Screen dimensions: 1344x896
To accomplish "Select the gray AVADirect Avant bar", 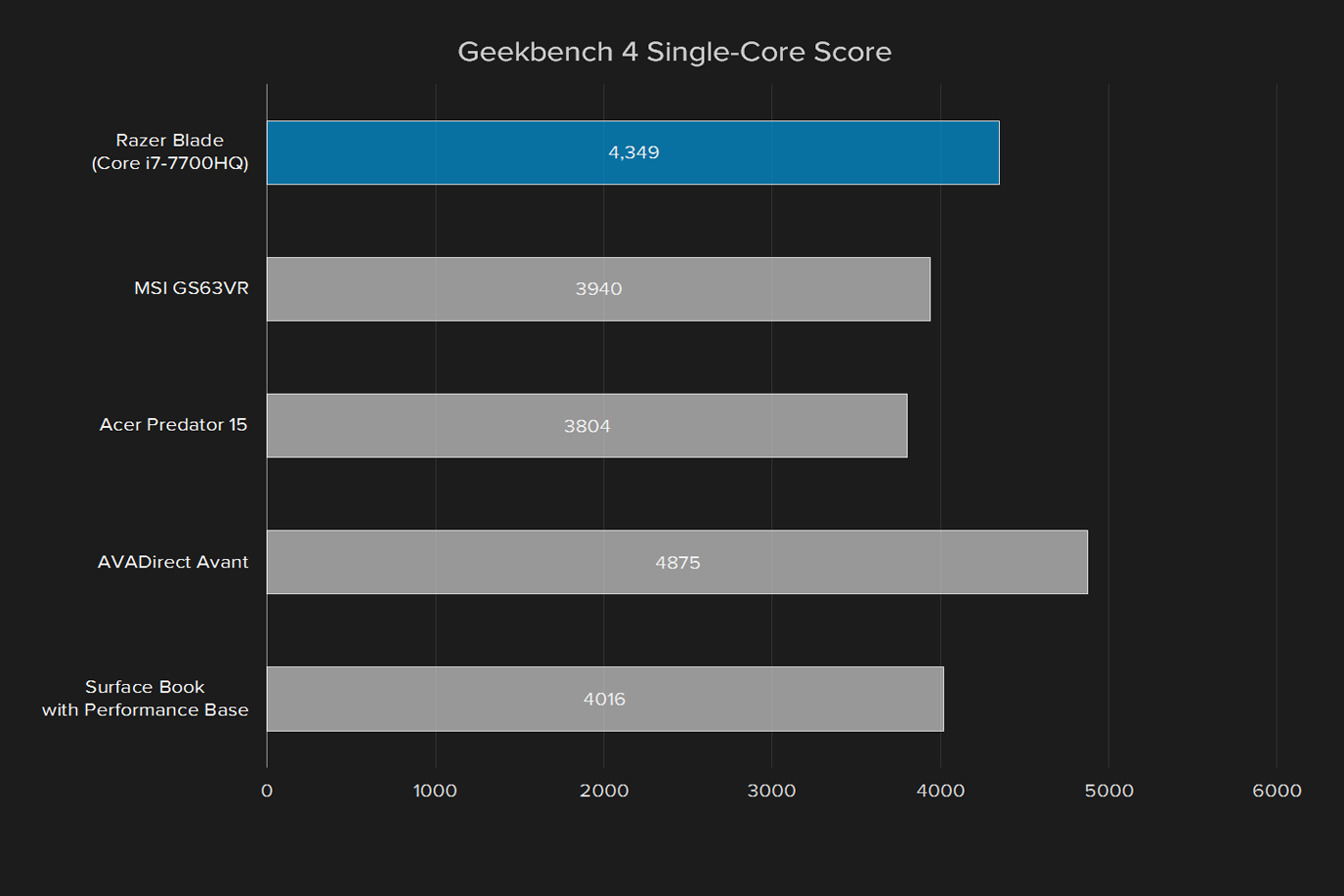I will [677, 562].
